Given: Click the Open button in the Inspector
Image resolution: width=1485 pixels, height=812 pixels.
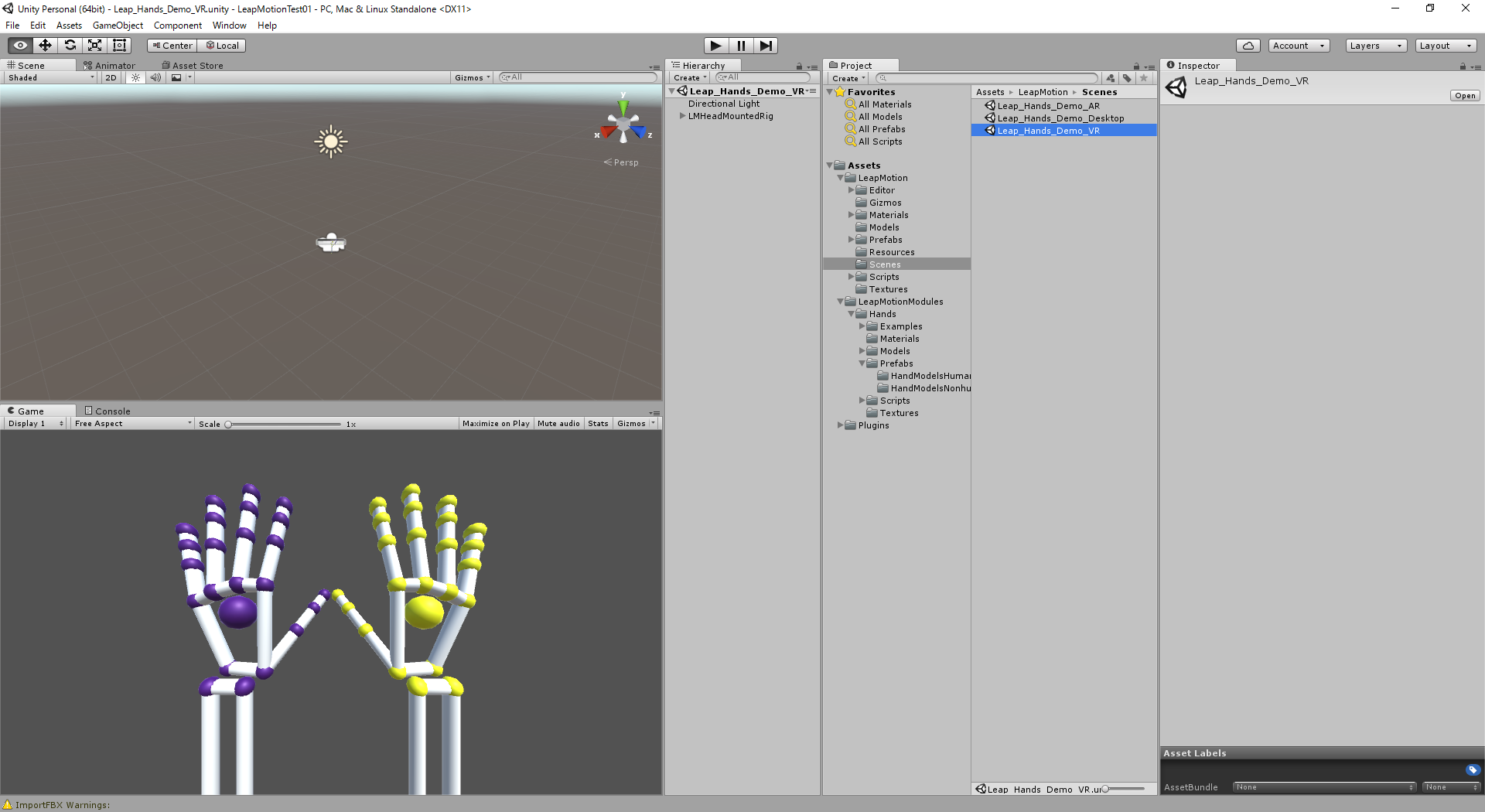Looking at the screenshot, I should [1464, 95].
